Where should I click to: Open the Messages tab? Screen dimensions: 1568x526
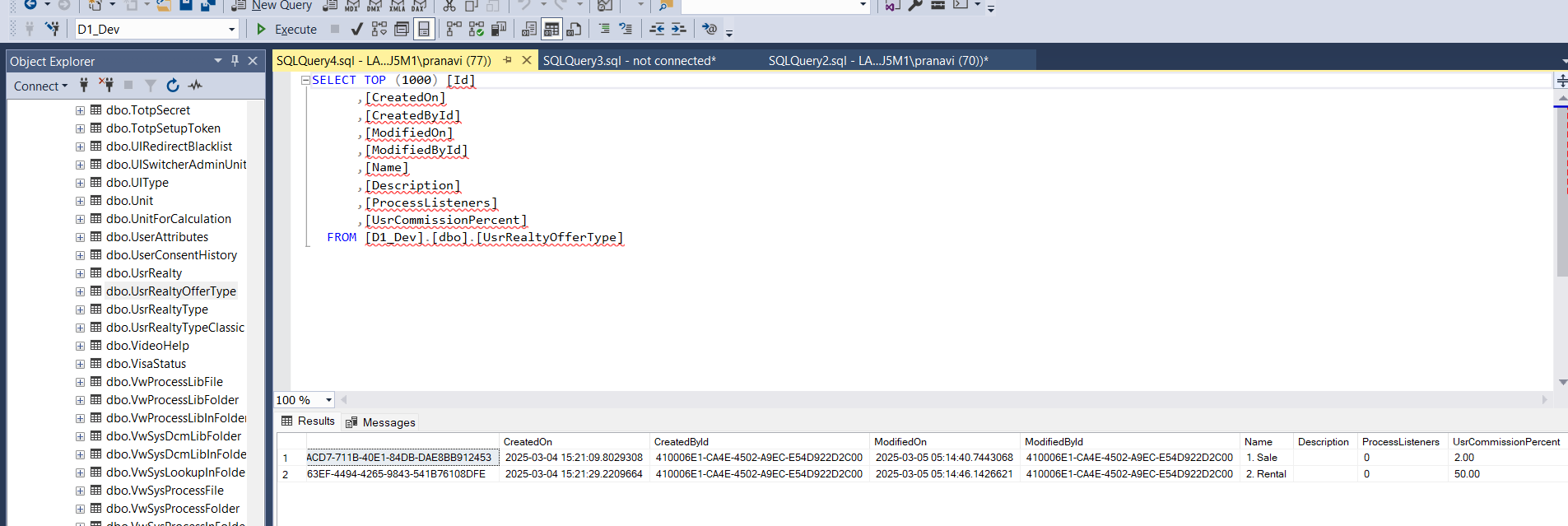pyautogui.click(x=381, y=422)
